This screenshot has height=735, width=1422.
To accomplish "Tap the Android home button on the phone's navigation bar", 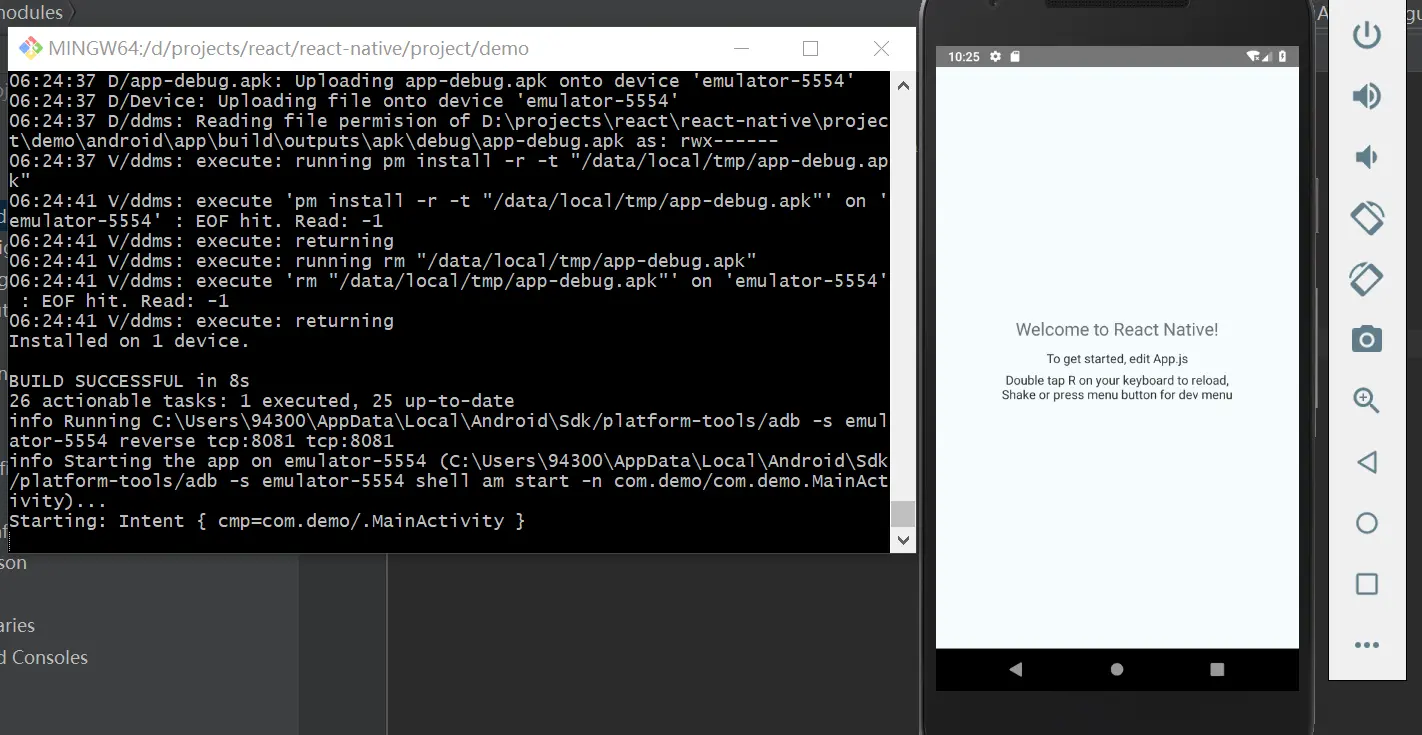I will 1117,669.
